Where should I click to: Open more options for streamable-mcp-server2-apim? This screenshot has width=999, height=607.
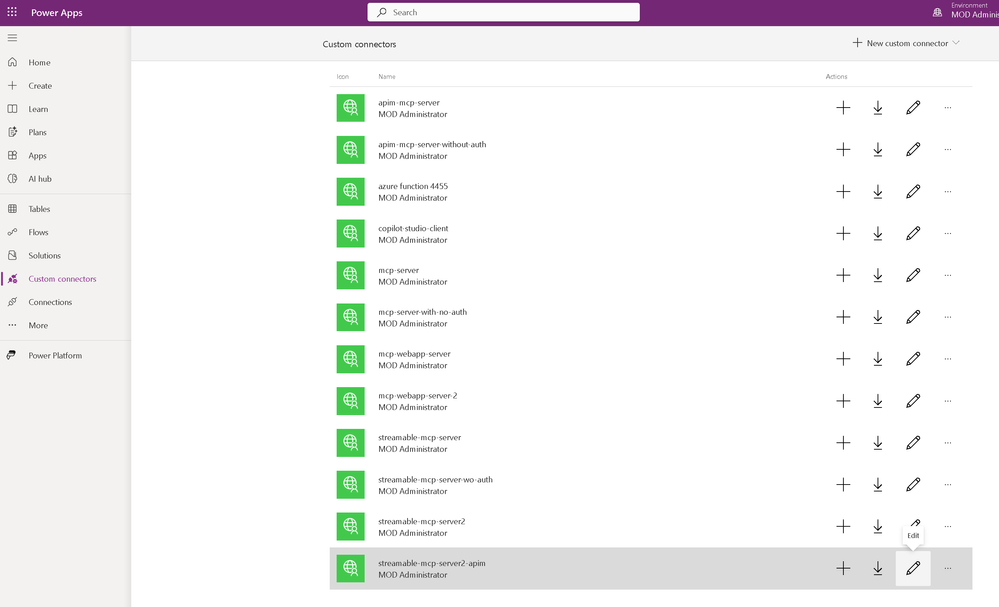[x=947, y=568]
